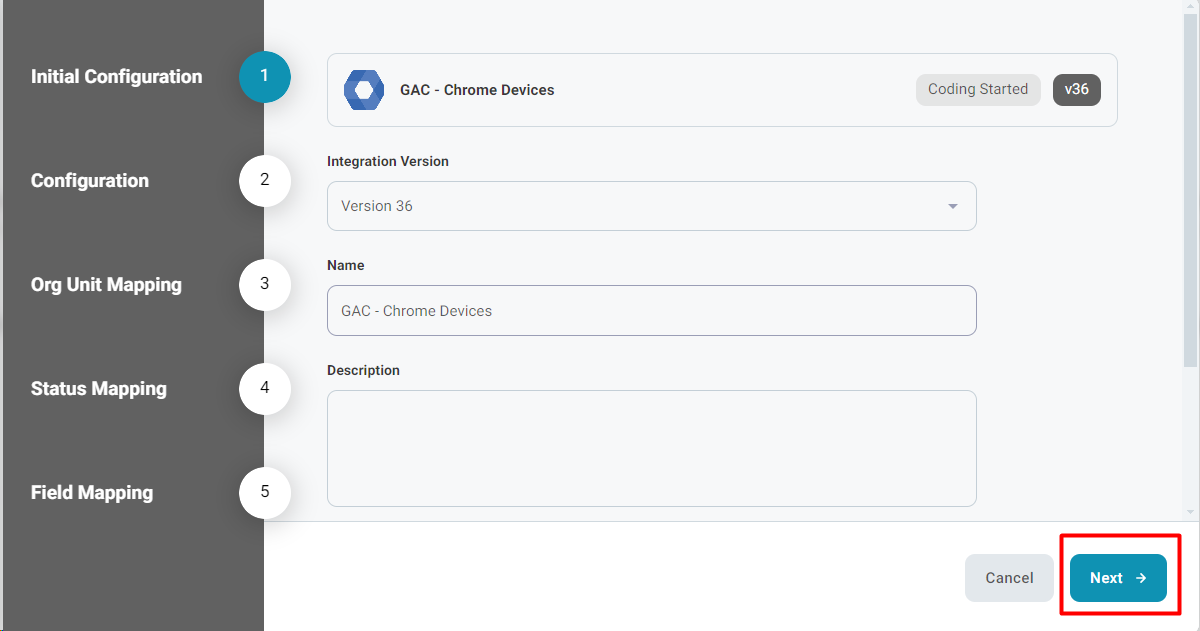Click the Next button
The height and width of the screenshot is (631, 1200).
(x=1118, y=578)
